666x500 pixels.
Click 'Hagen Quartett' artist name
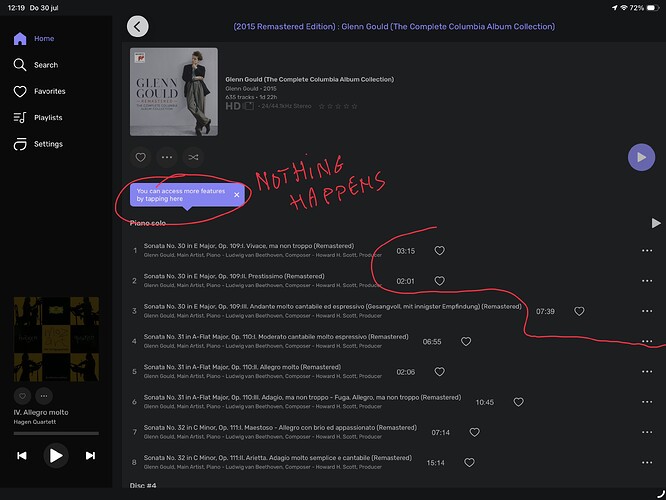[x=35, y=422]
